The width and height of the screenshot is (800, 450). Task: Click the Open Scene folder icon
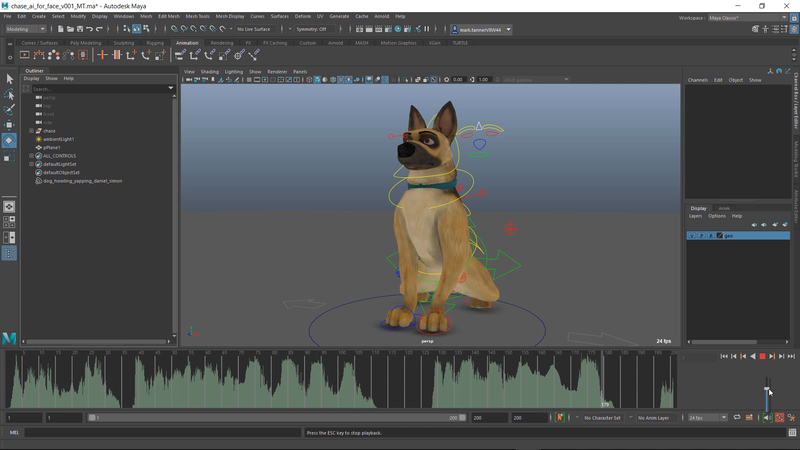[x=70, y=29]
